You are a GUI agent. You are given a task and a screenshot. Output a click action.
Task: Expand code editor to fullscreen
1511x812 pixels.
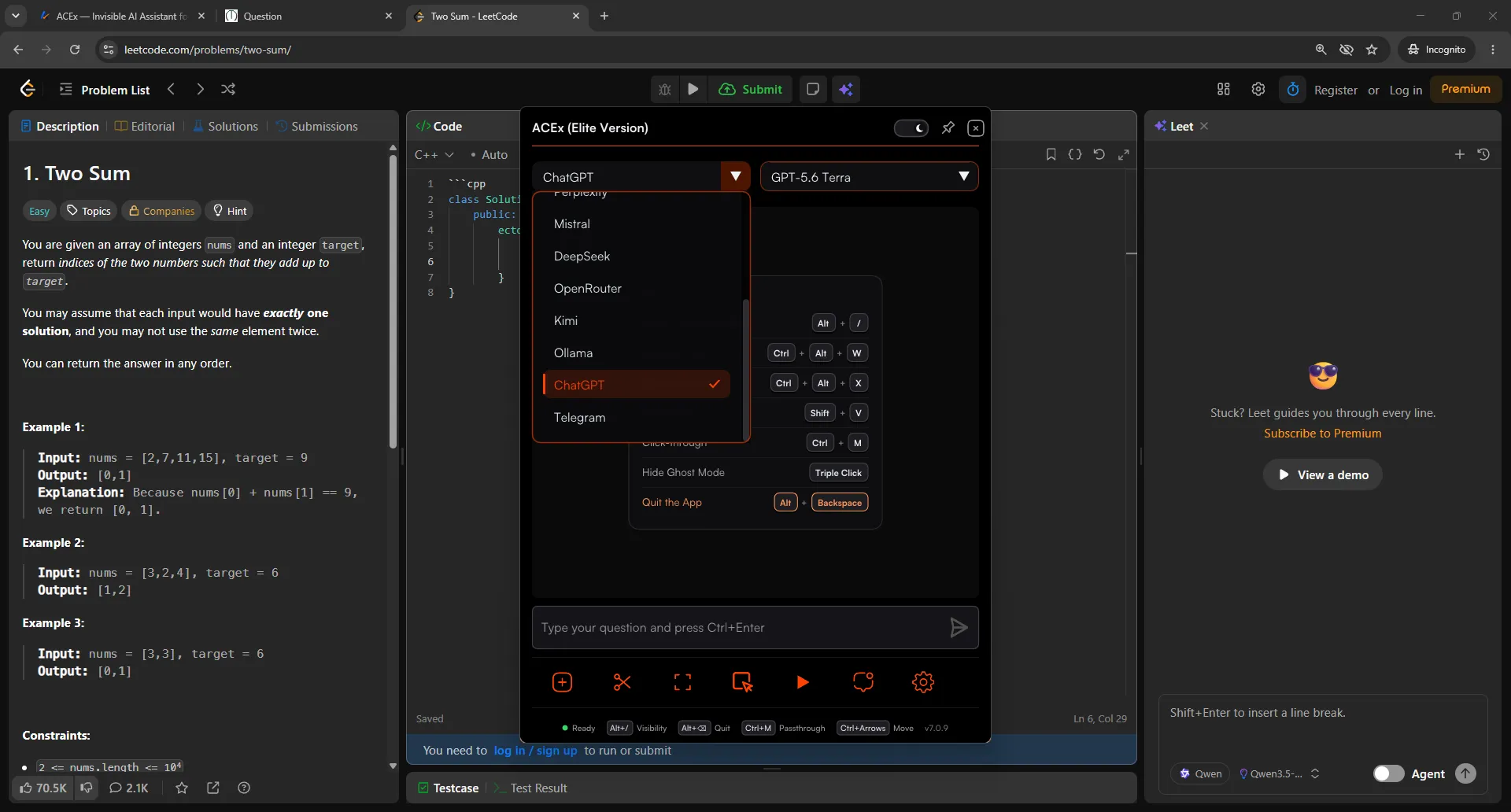click(x=1124, y=154)
